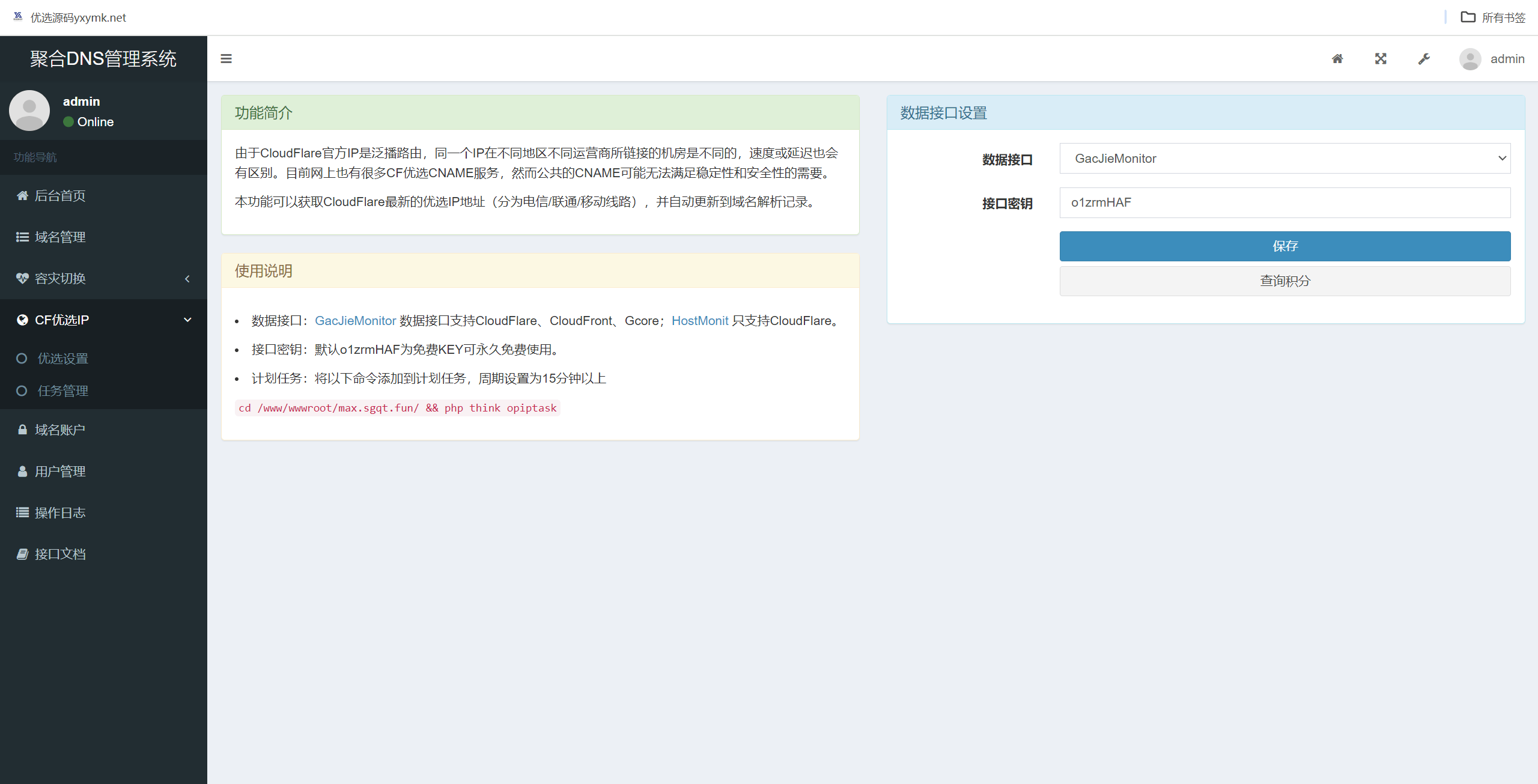Screen dimensions: 1538x784
Task: Click the 优选源码yxymk.net bookmark text
Action: tap(78, 17)
